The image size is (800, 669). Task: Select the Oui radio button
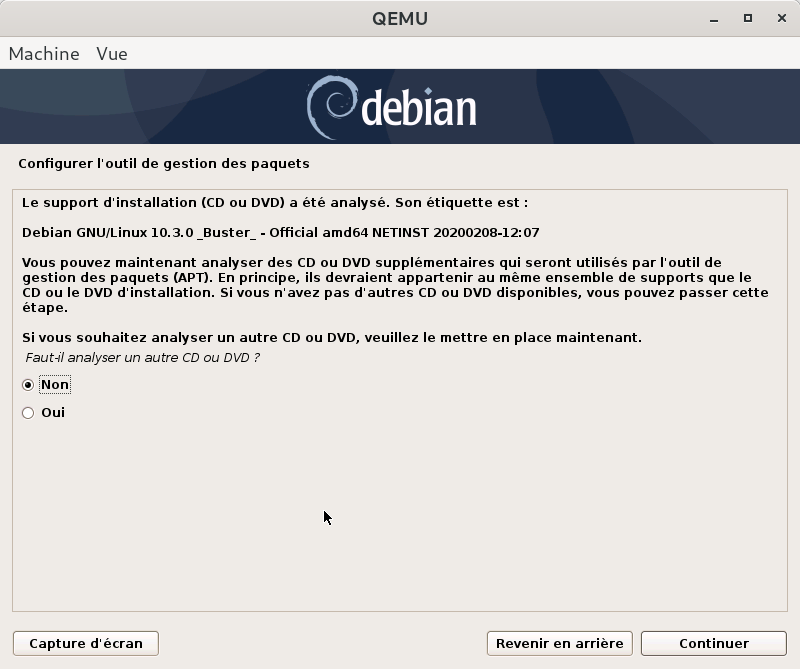[x=28, y=413]
